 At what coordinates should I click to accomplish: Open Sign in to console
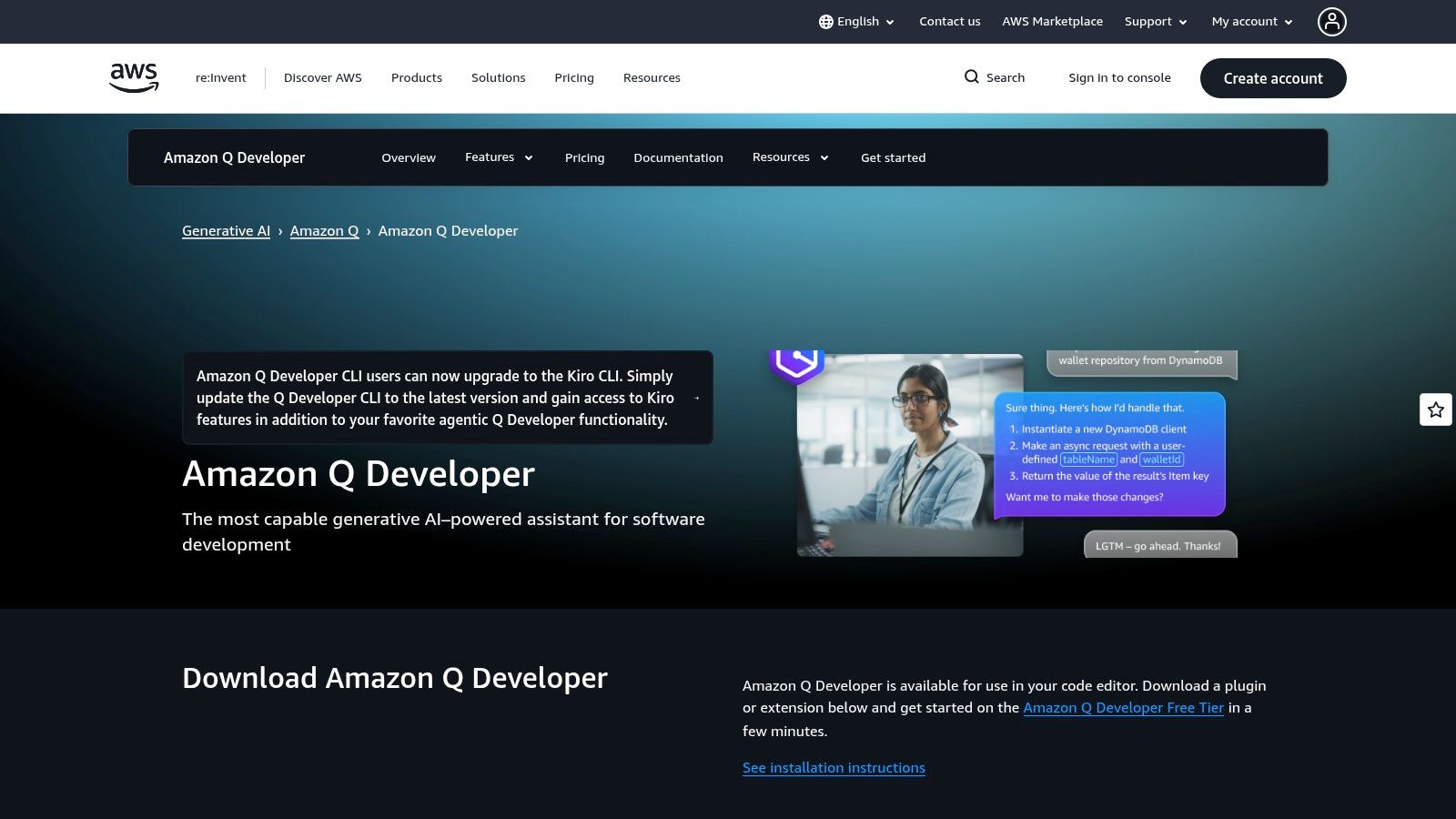click(1120, 77)
